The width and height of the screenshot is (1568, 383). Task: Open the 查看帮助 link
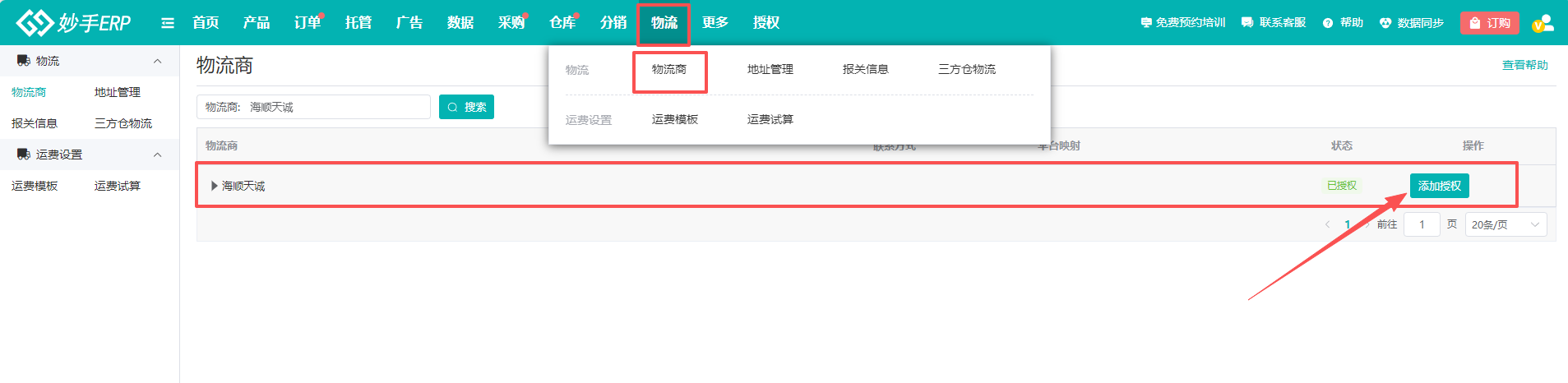click(1525, 65)
